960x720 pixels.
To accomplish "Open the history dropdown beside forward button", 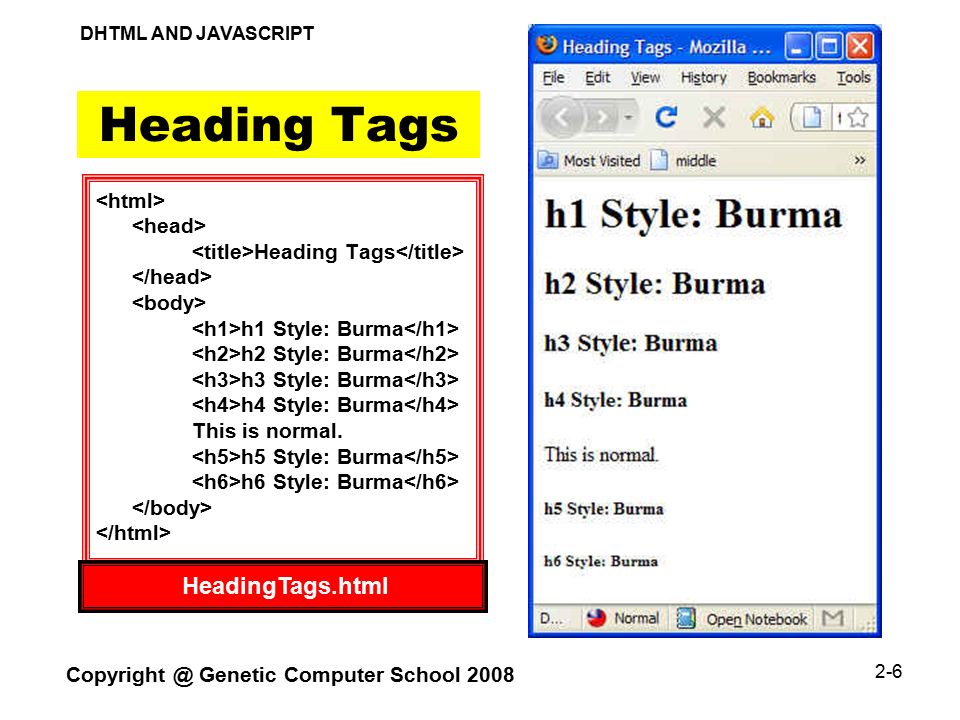I will tap(629, 117).
